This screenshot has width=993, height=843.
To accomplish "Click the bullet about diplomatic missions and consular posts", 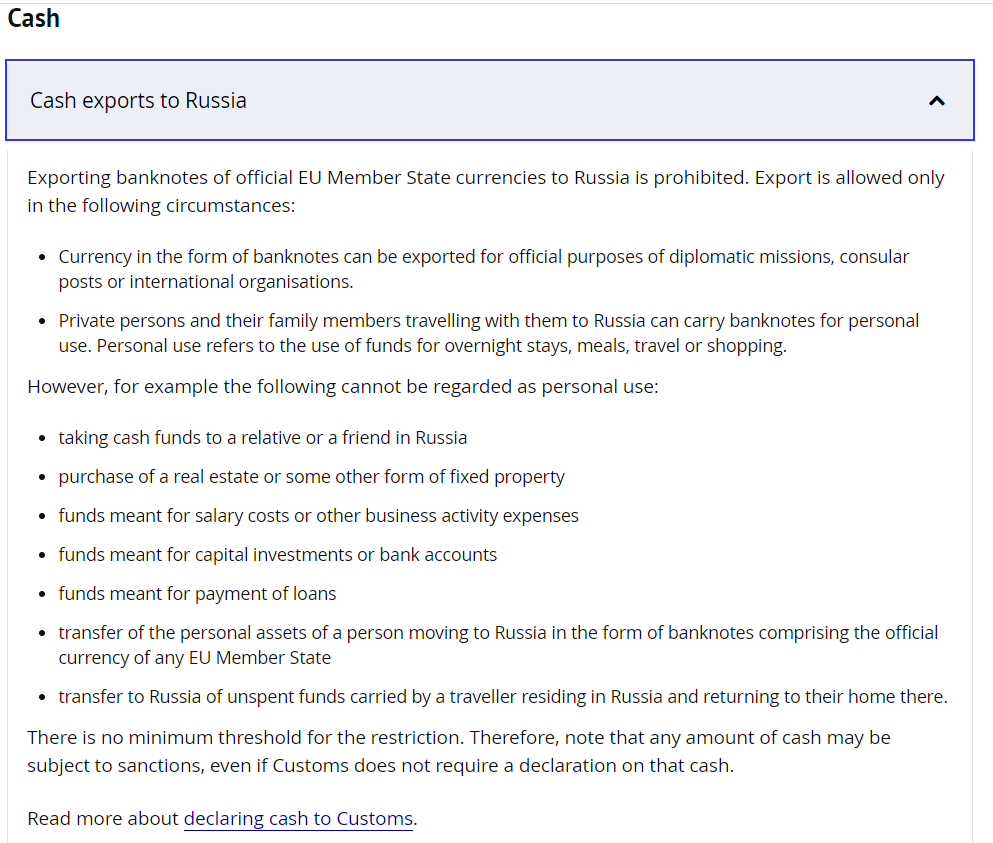I will coord(484,269).
